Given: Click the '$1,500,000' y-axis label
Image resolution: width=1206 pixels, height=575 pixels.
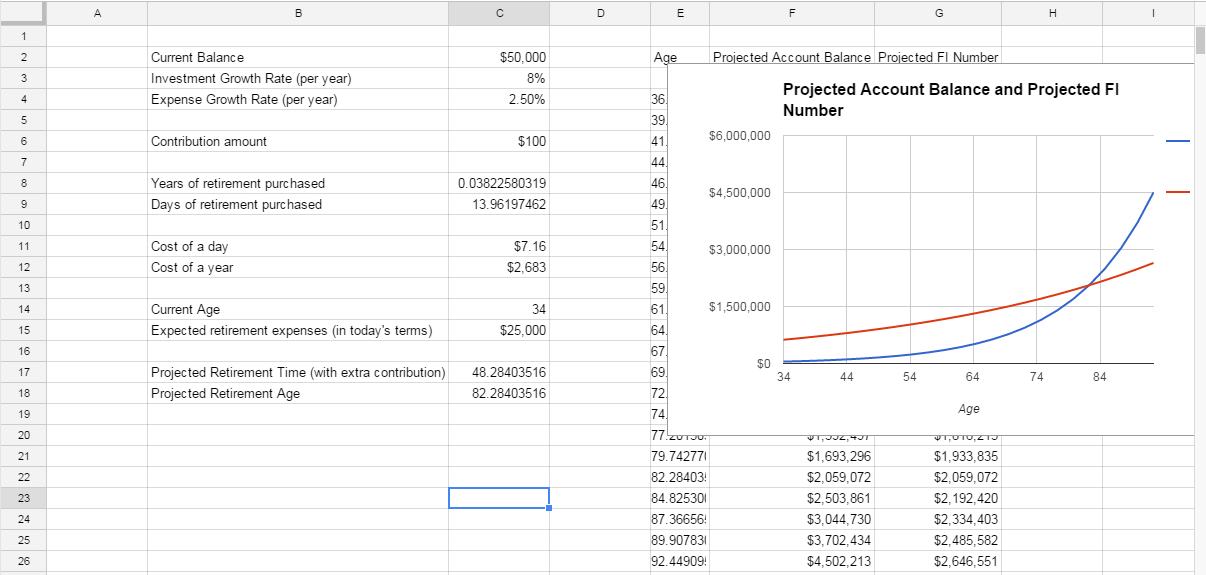Looking at the screenshot, I should tap(739, 307).
